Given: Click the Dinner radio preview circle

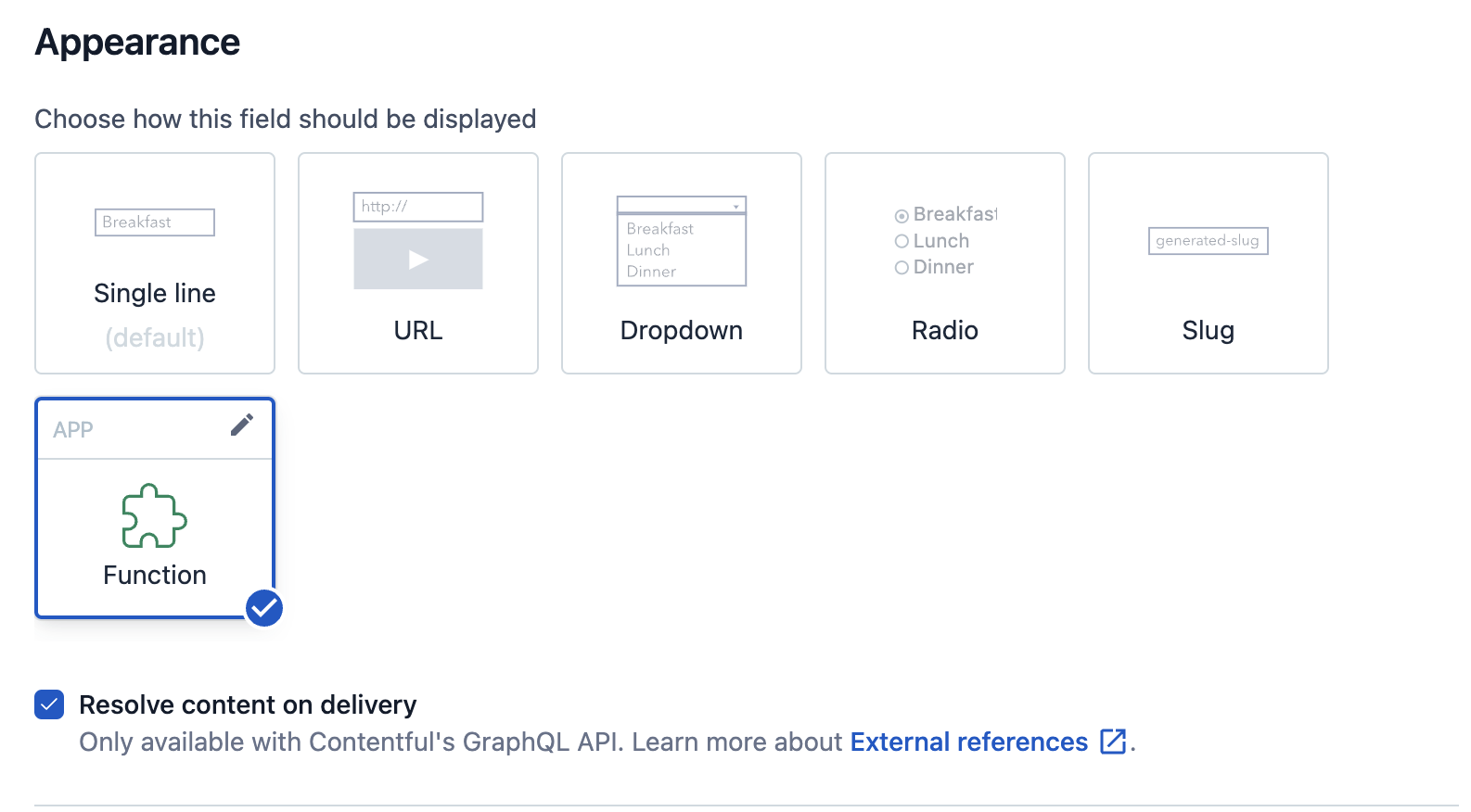Looking at the screenshot, I should pos(902,268).
